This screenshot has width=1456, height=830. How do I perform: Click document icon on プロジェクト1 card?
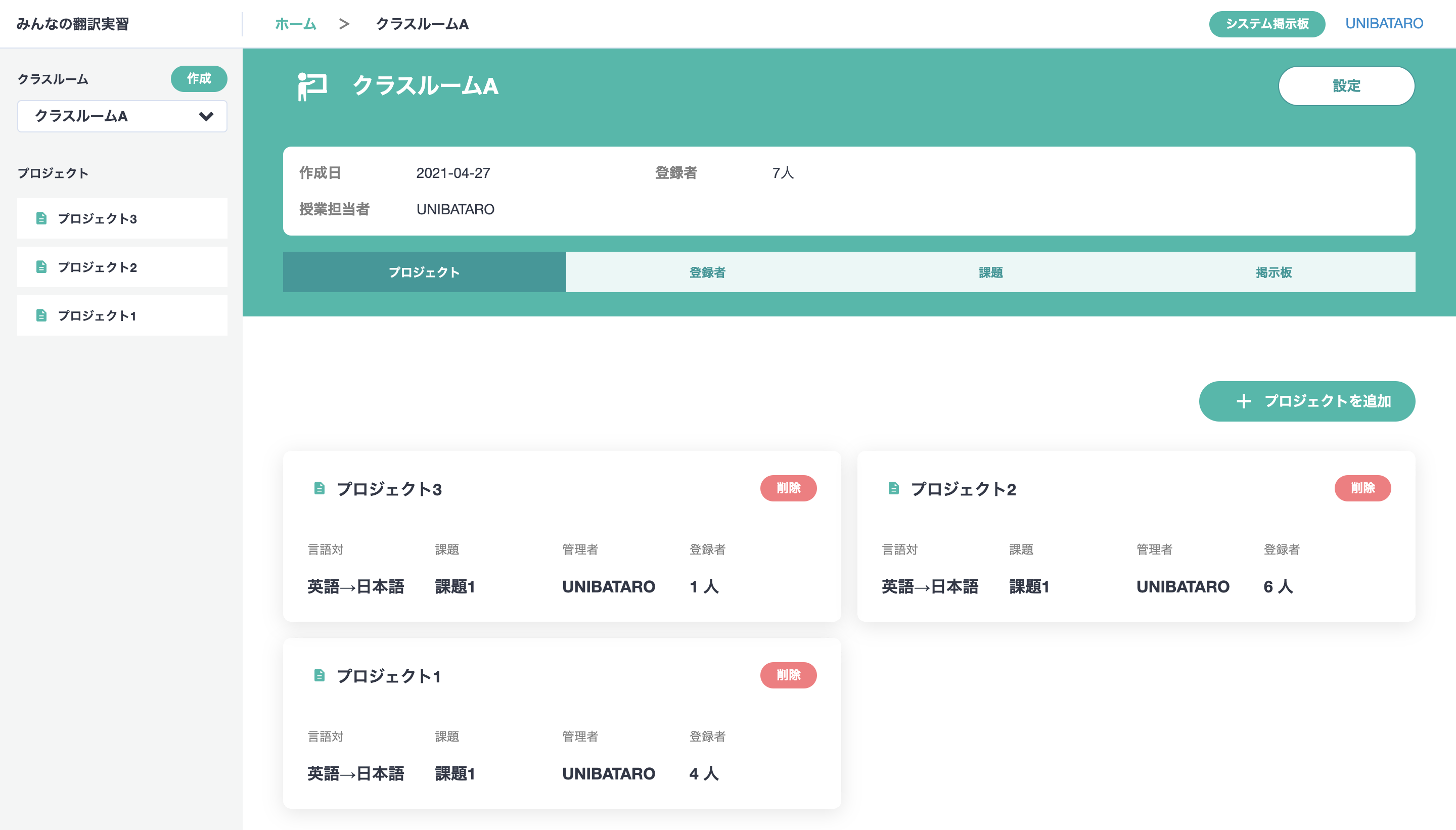[x=319, y=675]
